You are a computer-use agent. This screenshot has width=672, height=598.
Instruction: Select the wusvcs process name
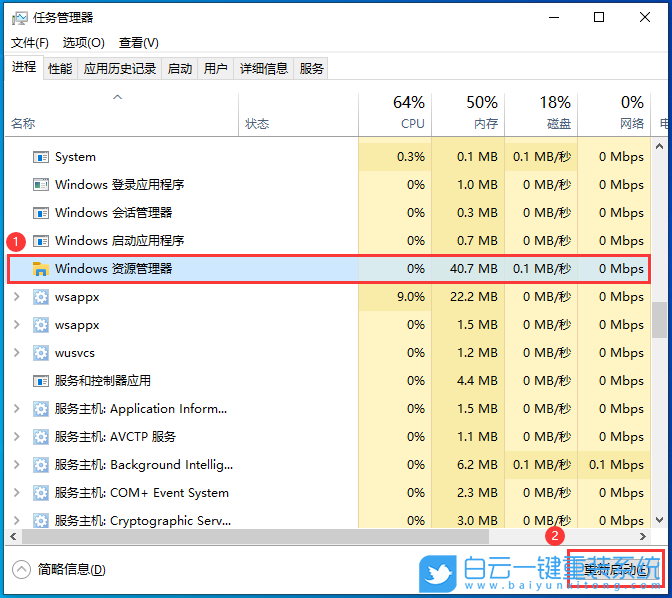(75, 353)
